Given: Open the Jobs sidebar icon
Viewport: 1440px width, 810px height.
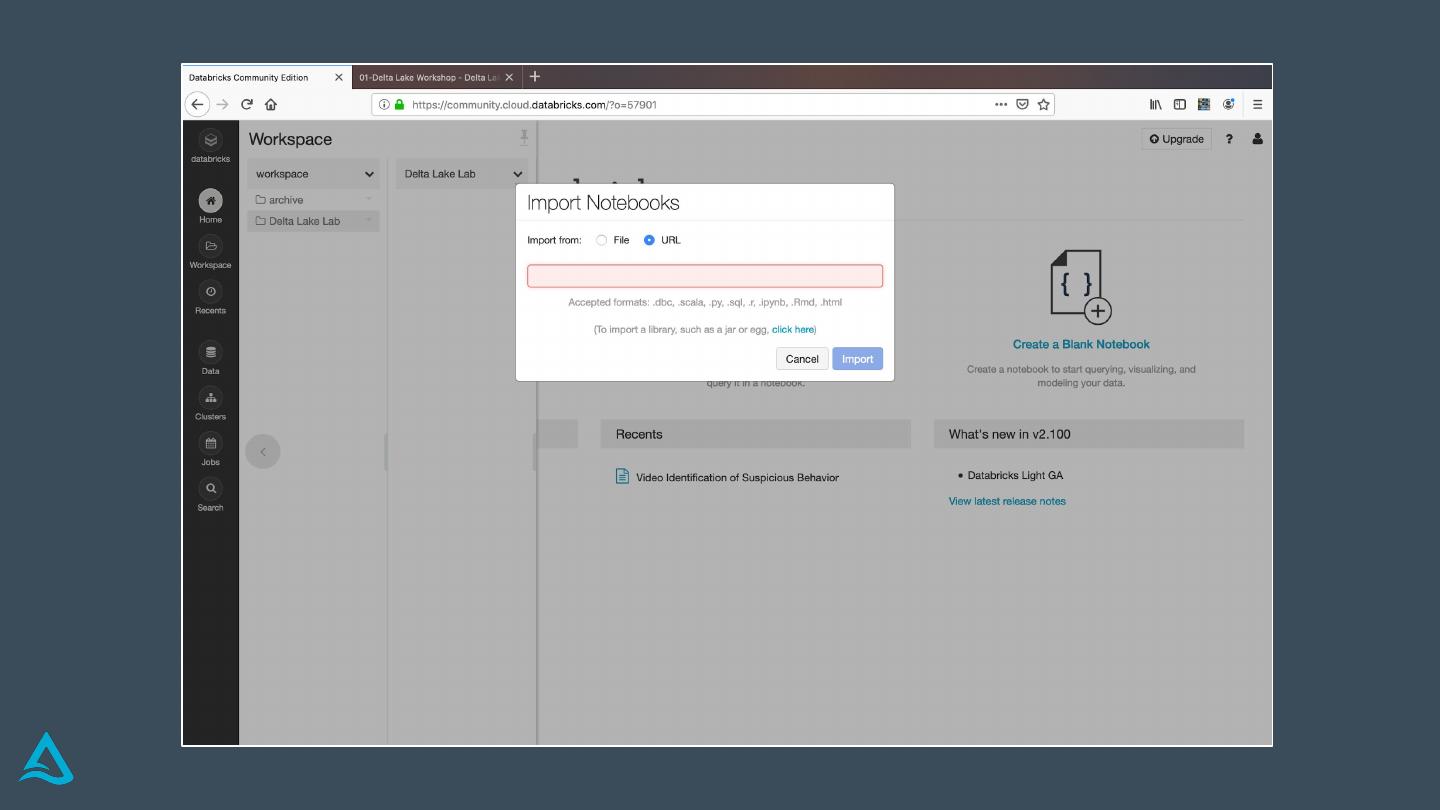Looking at the screenshot, I should tap(210, 443).
